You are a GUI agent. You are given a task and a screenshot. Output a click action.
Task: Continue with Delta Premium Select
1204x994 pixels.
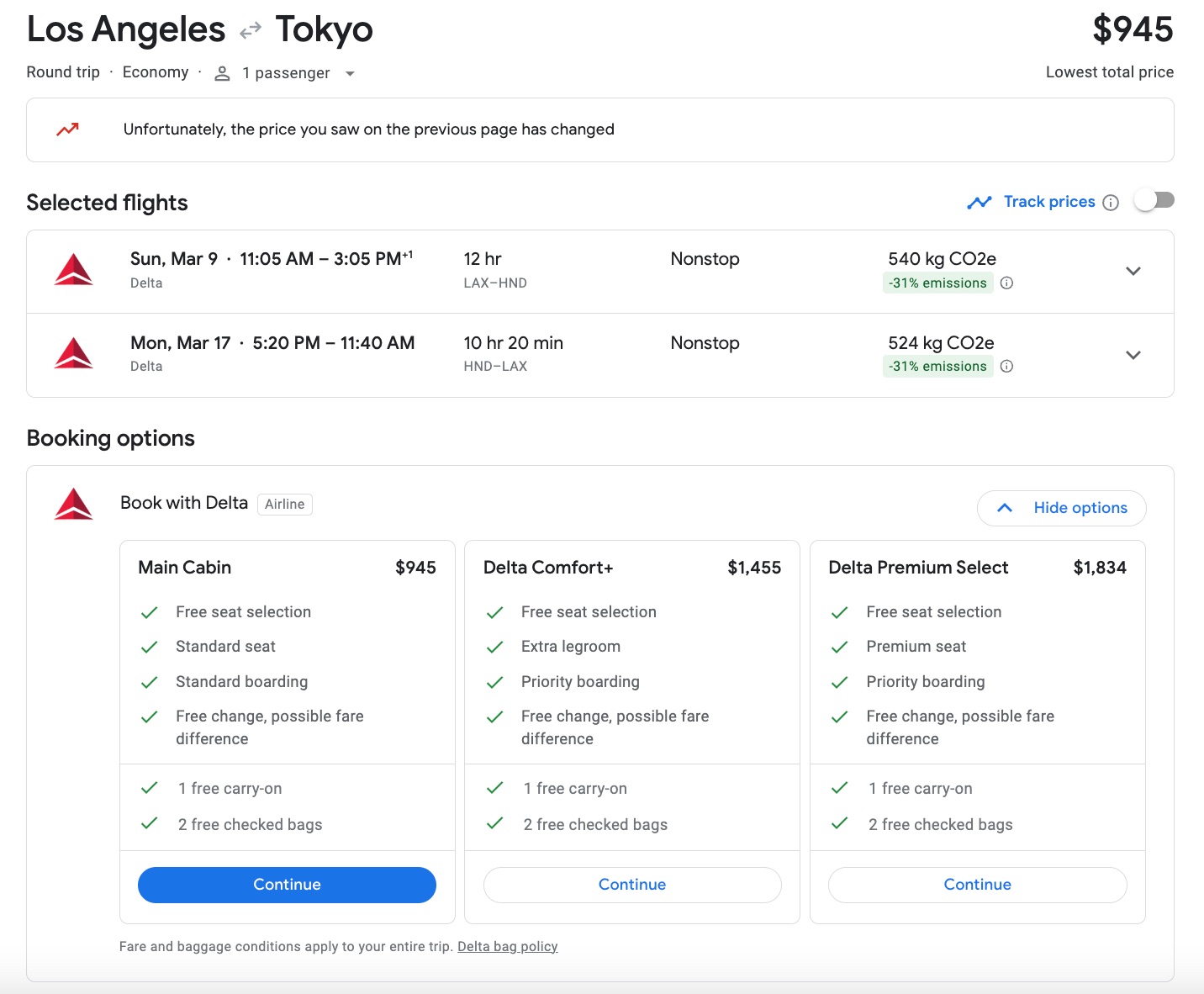point(977,885)
